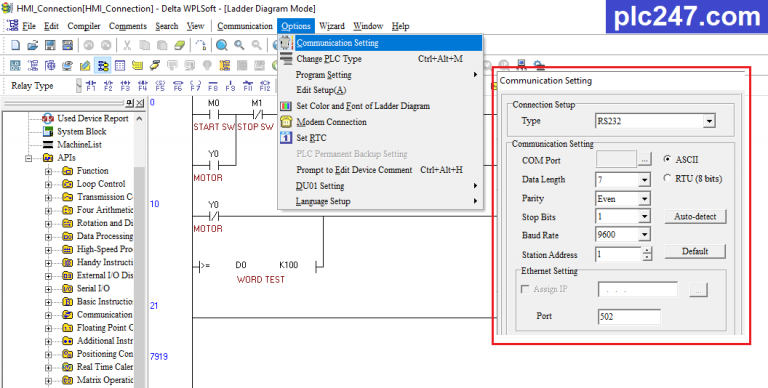Screen dimensions: 768x388
Task: Click the Save floppy disk icon
Action: [50, 46]
